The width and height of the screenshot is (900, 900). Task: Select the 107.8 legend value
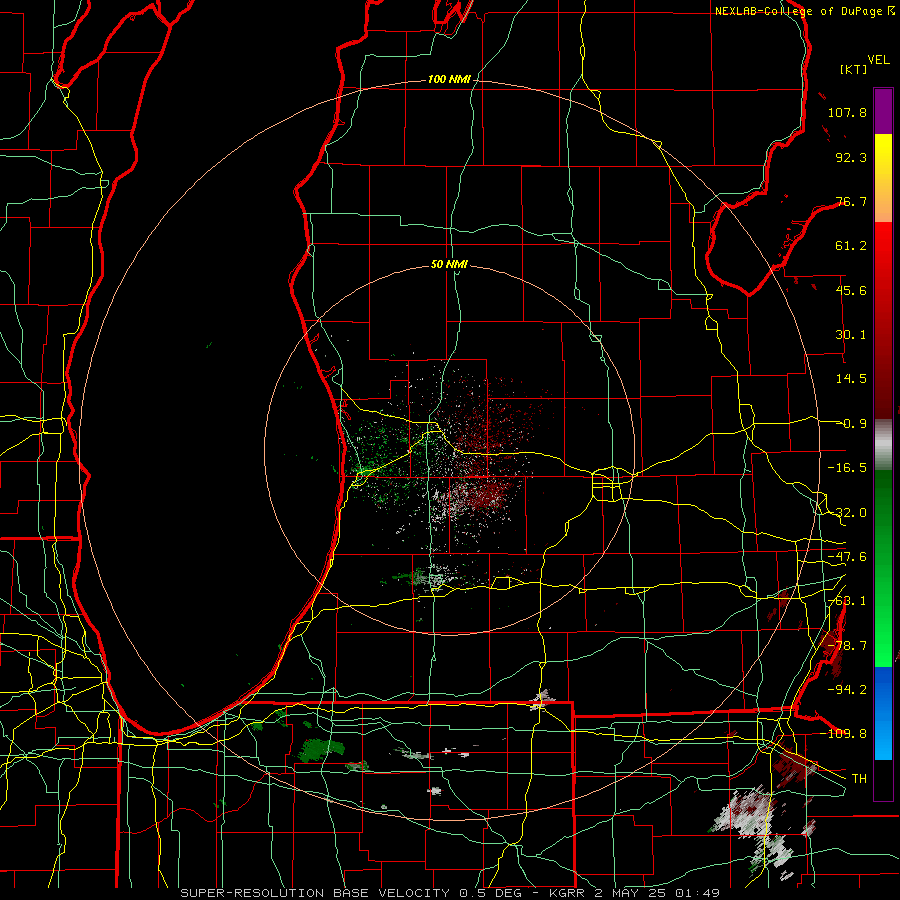(x=847, y=112)
